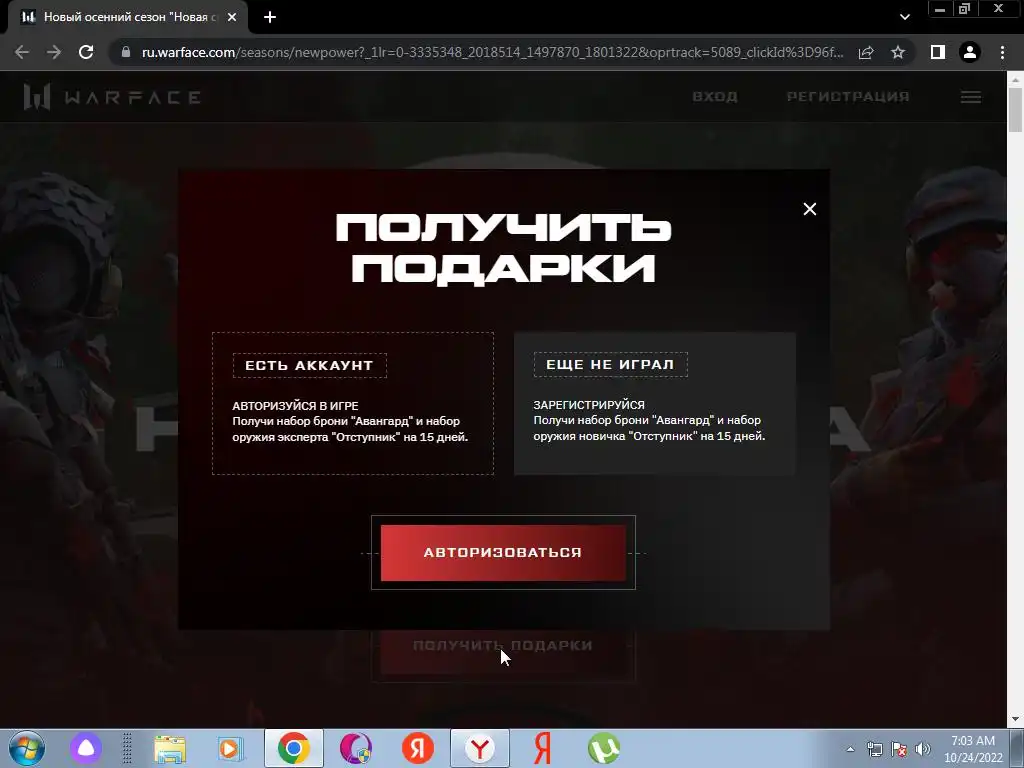Open the Windows Start menu orb
This screenshot has width=1024, height=768.
point(27,748)
